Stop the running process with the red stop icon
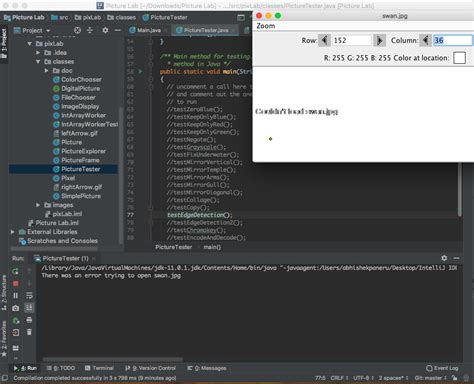Viewport: 474px width, 384px height. tap(15, 283)
